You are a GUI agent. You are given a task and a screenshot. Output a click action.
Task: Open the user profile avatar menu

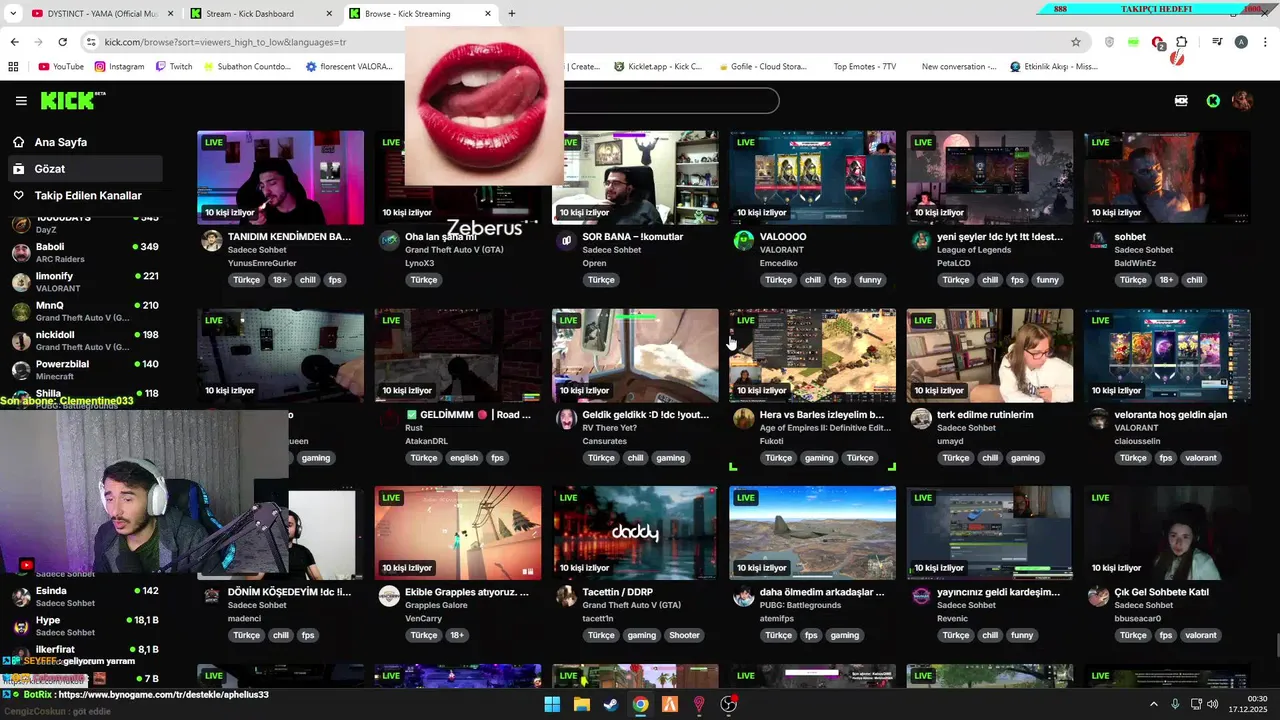tap(1242, 101)
